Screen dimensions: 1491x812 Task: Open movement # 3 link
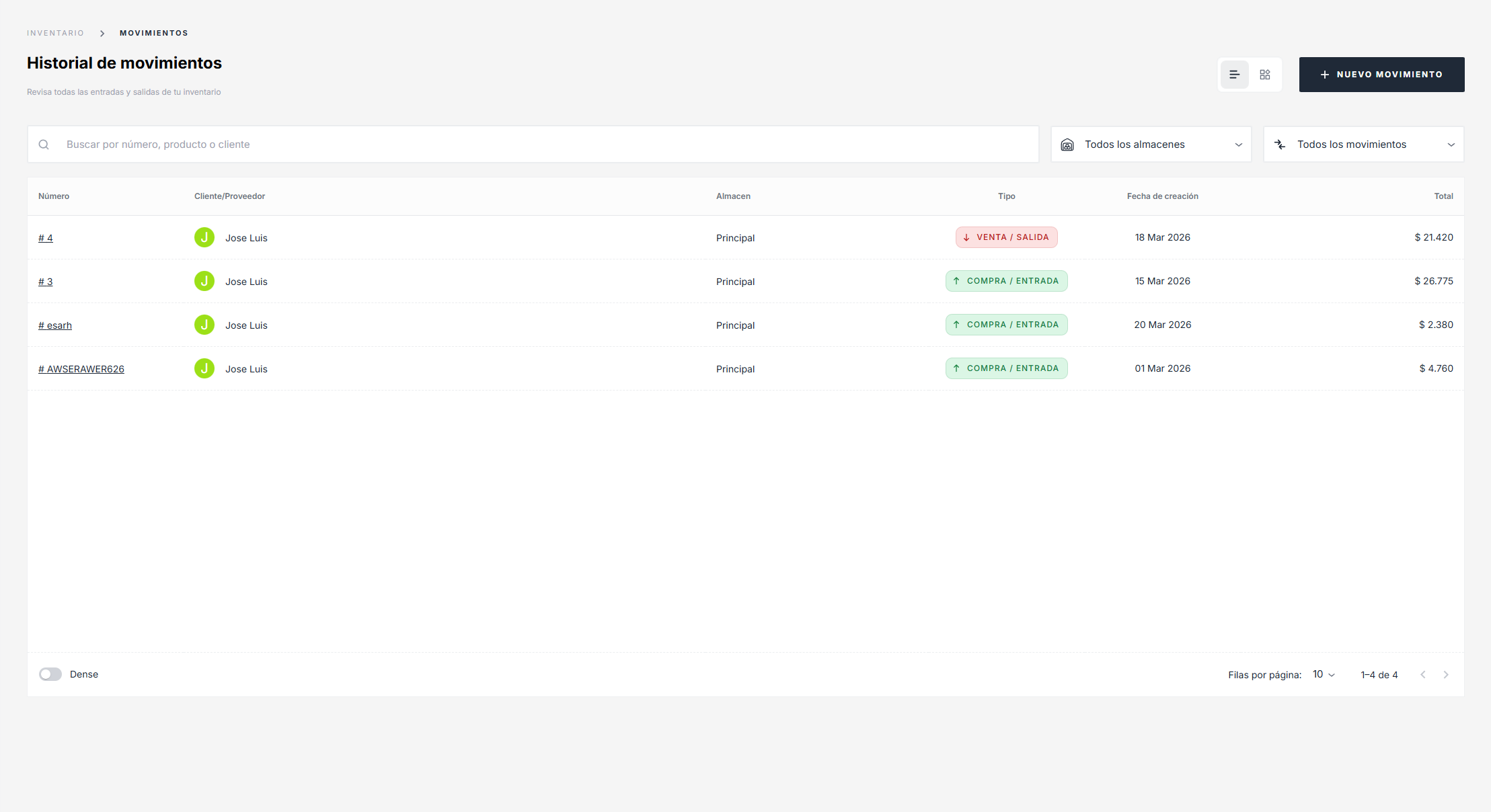46,282
